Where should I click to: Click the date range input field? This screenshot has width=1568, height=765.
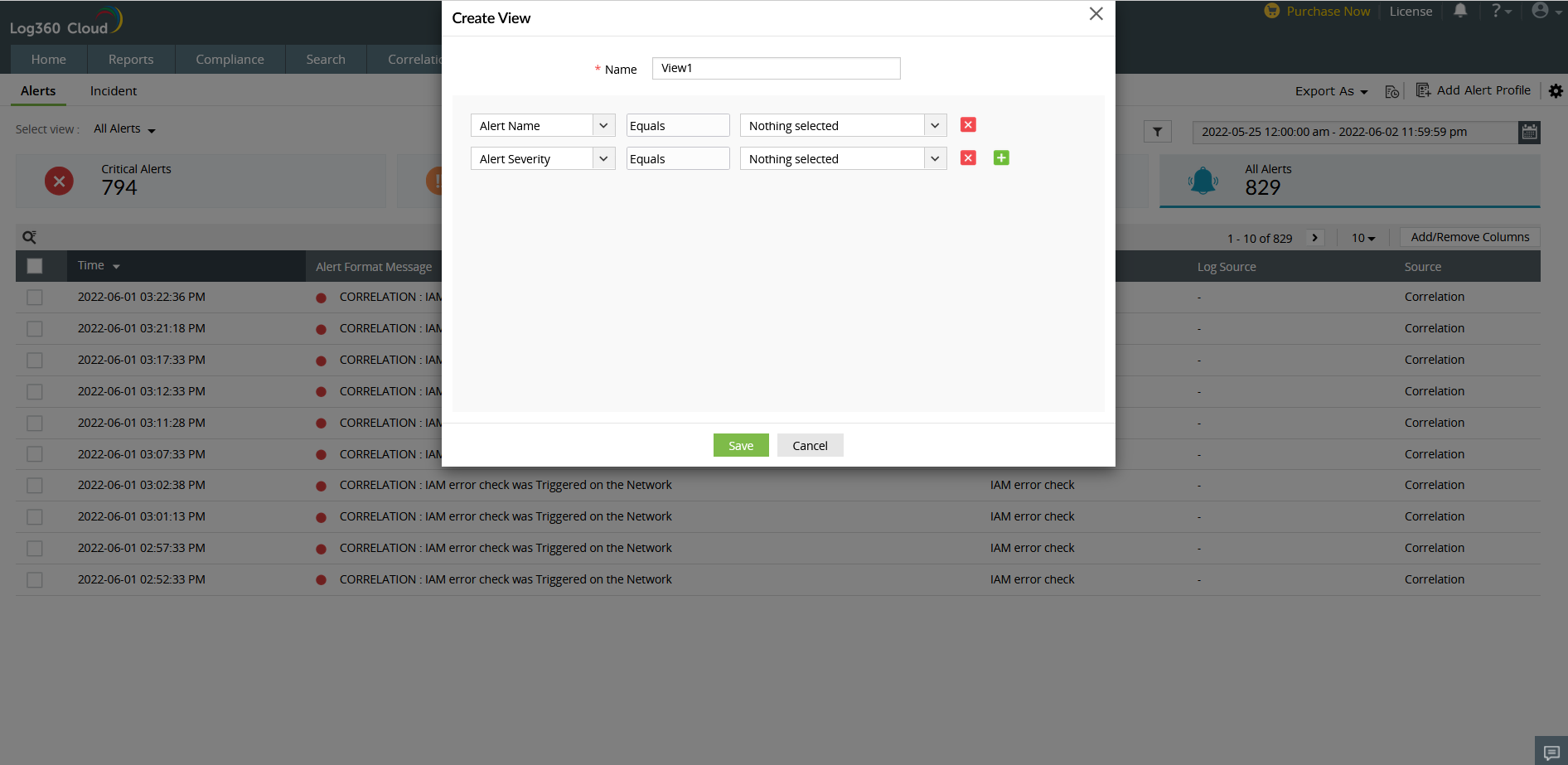click(x=1355, y=132)
